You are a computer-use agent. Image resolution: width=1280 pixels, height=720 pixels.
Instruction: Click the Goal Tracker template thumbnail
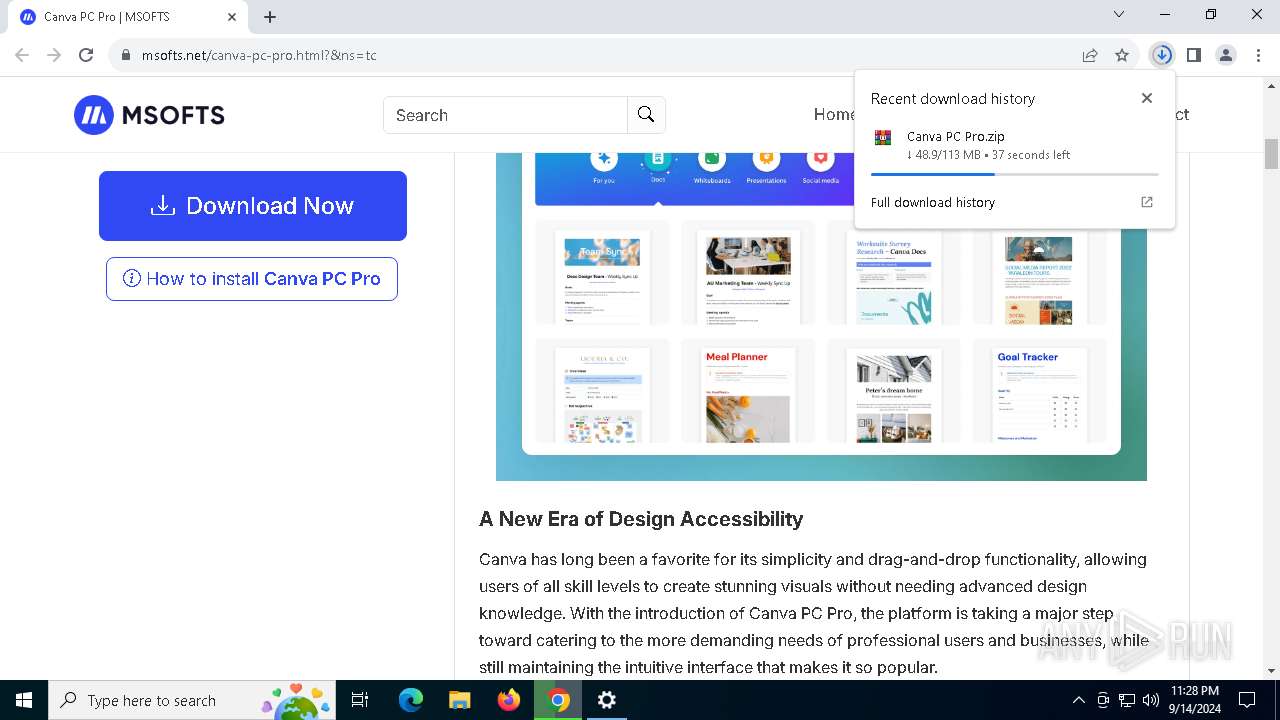1039,391
